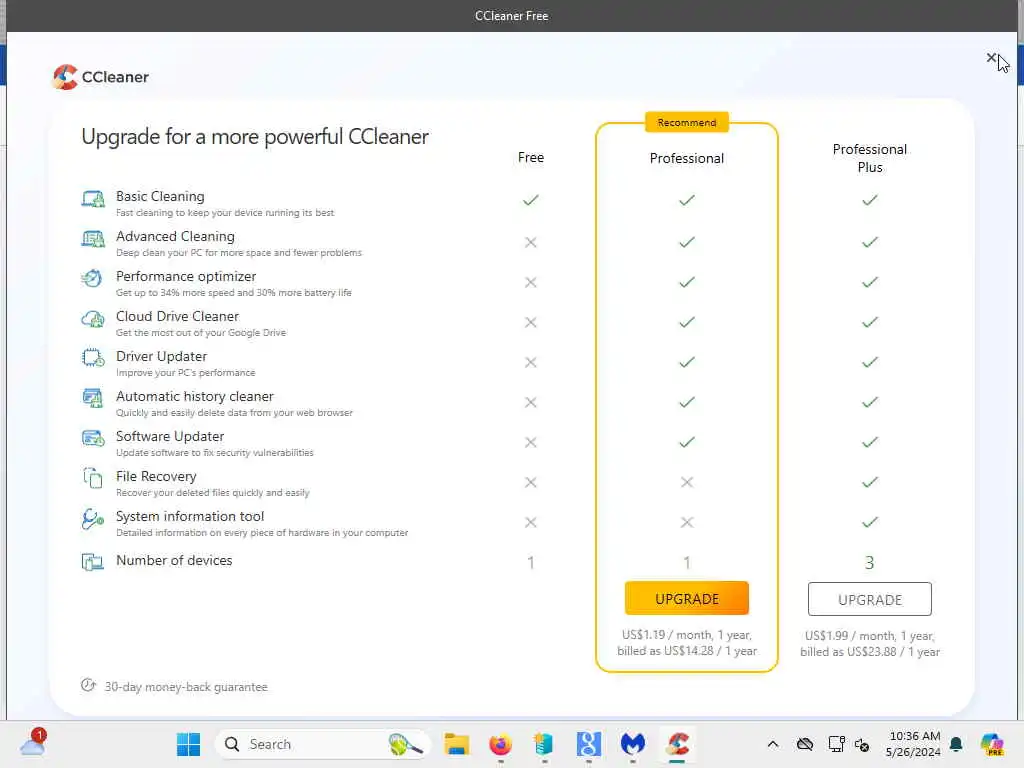The width and height of the screenshot is (1024, 768).
Task: Click the orange Professional UPGRADE button
Action: 686,598
